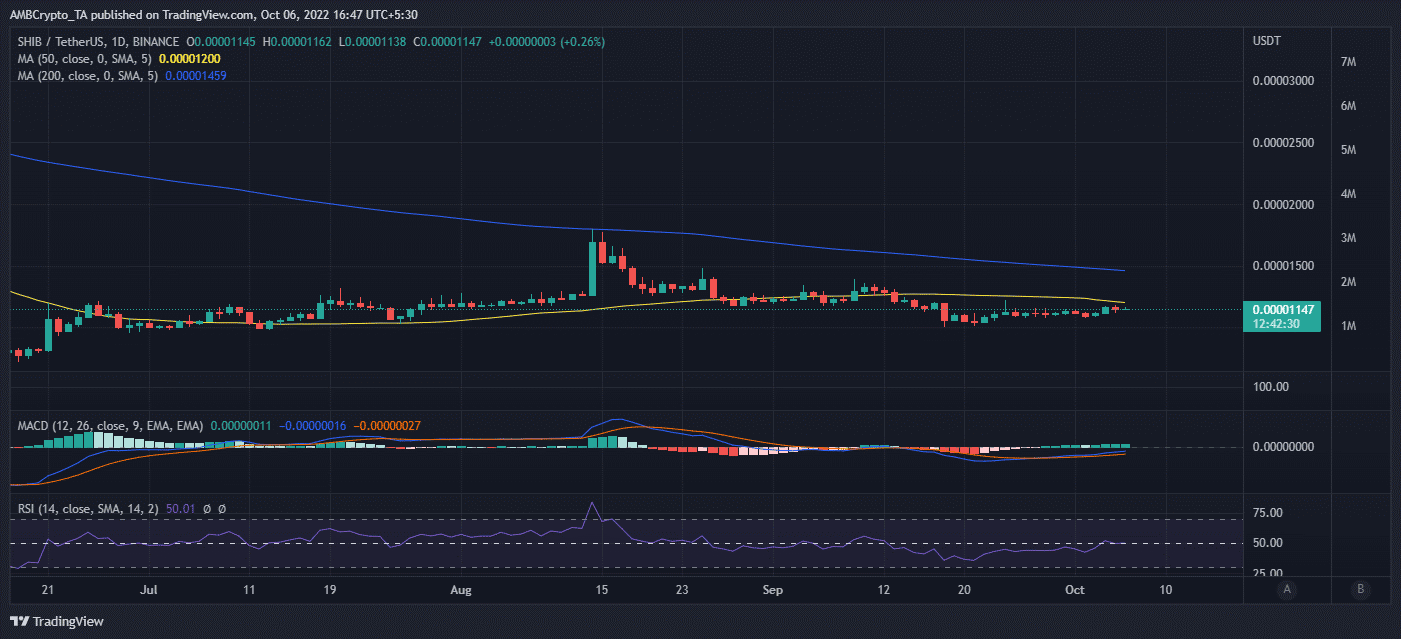
Task: Click the TradingView logo icon
Action: [x=20, y=621]
